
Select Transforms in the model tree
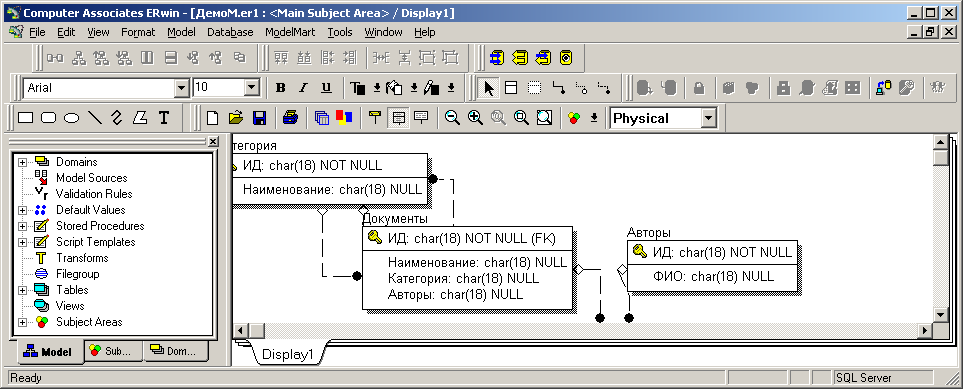point(82,258)
